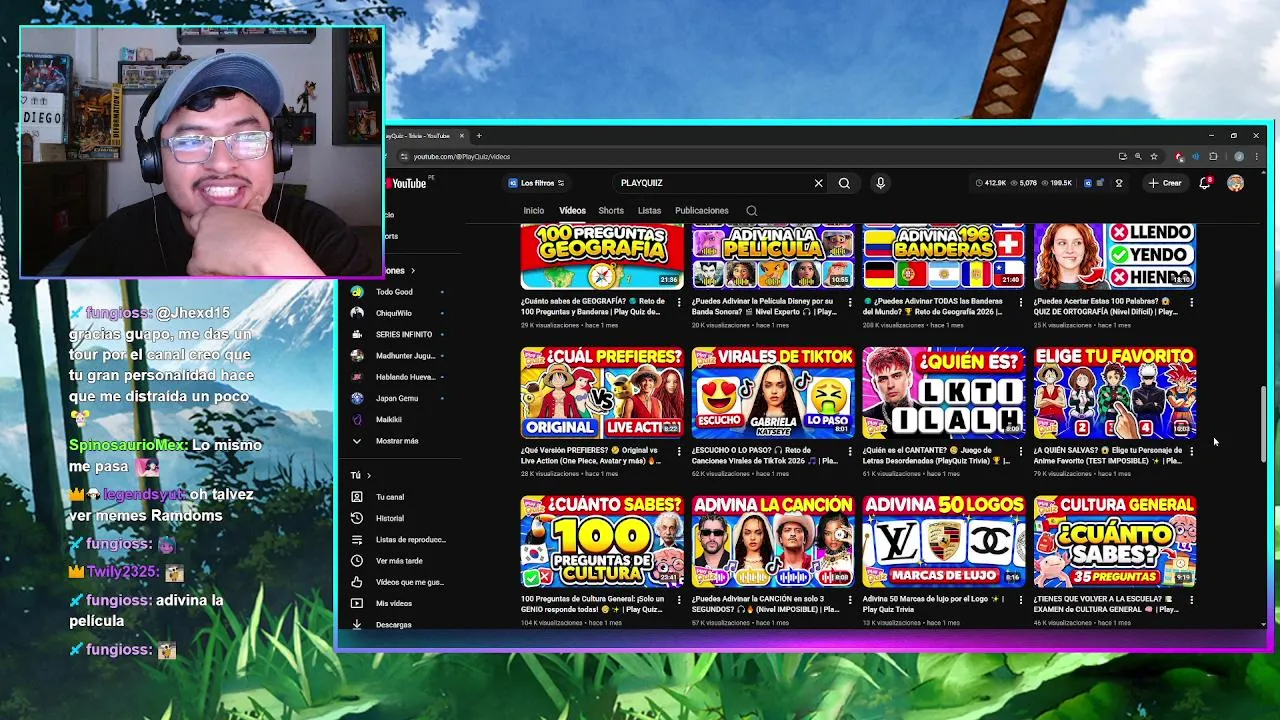Viewport: 1280px width, 720px height.
Task: Open options menu for Elige tu personaje anime video
Action: (x=1191, y=451)
